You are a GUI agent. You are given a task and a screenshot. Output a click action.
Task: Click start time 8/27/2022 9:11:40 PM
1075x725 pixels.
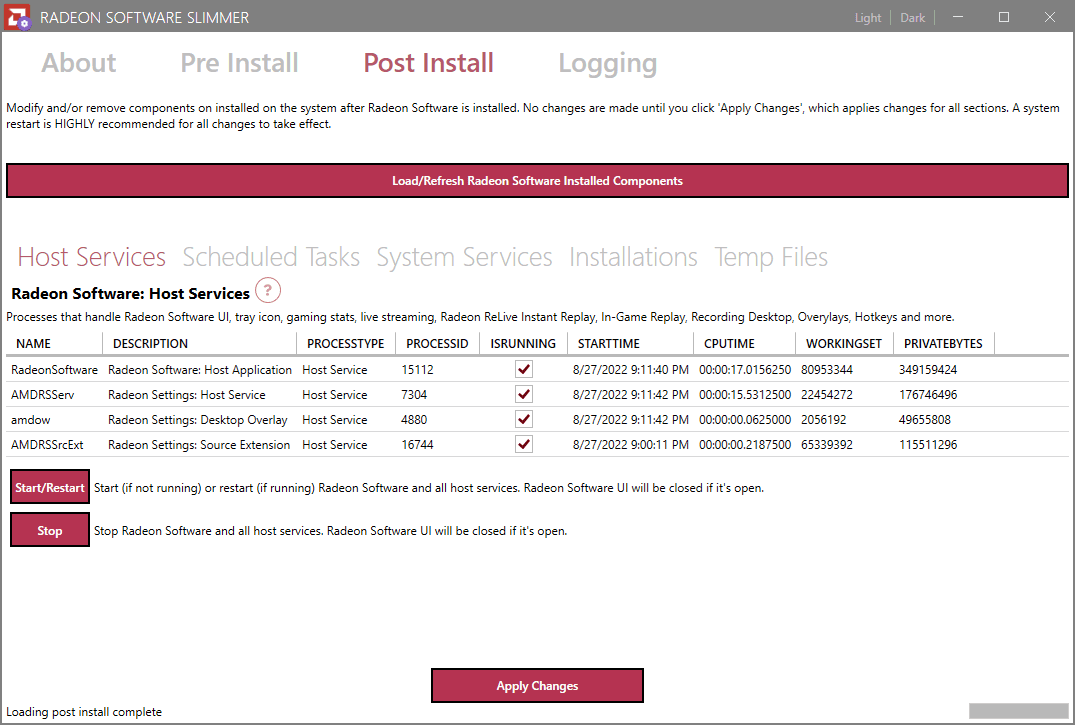pyautogui.click(x=631, y=370)
